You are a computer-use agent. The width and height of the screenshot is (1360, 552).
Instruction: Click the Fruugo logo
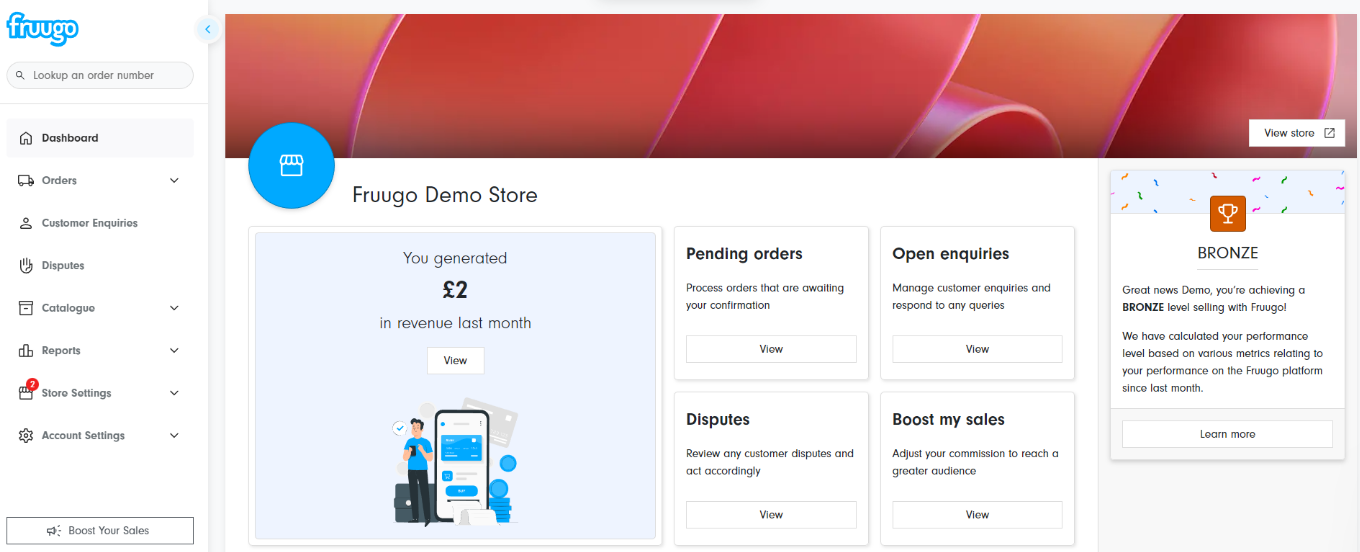(42, 28)
